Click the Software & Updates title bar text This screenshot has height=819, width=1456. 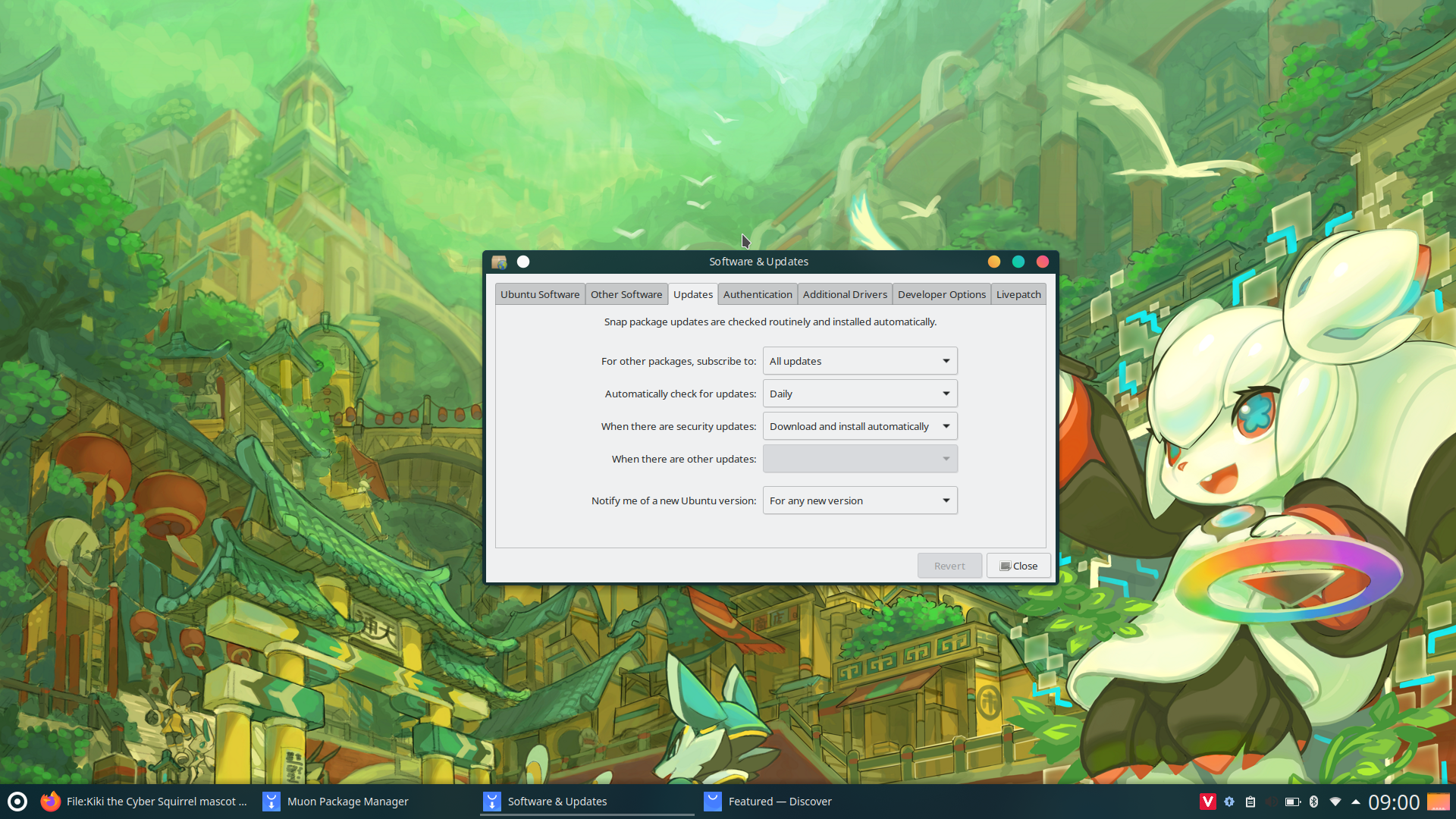click(x=758, y=262)
